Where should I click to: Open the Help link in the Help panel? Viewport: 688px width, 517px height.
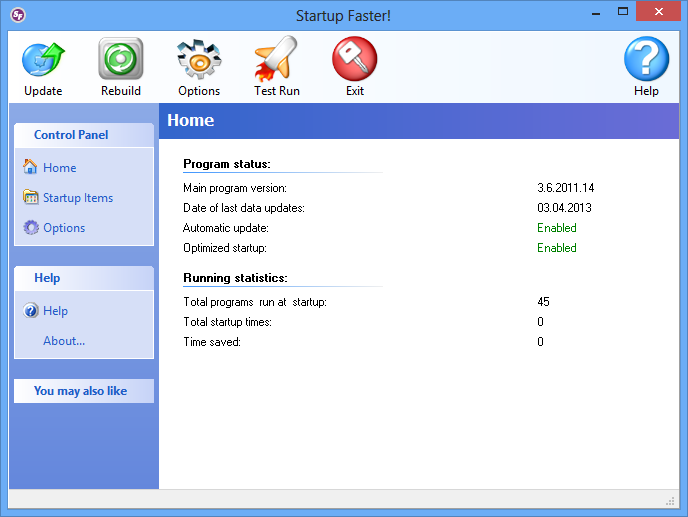55,311
